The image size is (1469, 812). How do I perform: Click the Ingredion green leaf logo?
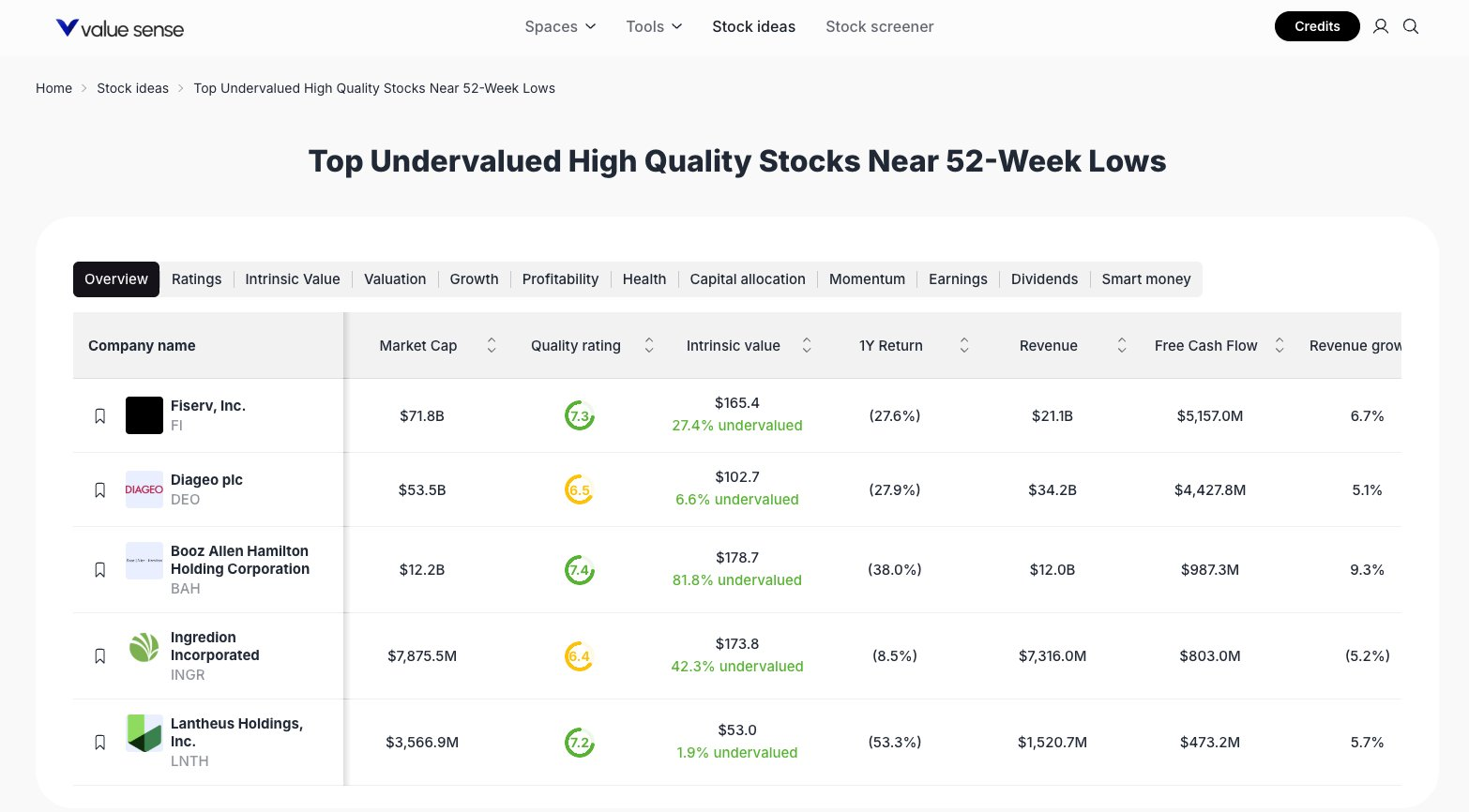pos(144,648)
